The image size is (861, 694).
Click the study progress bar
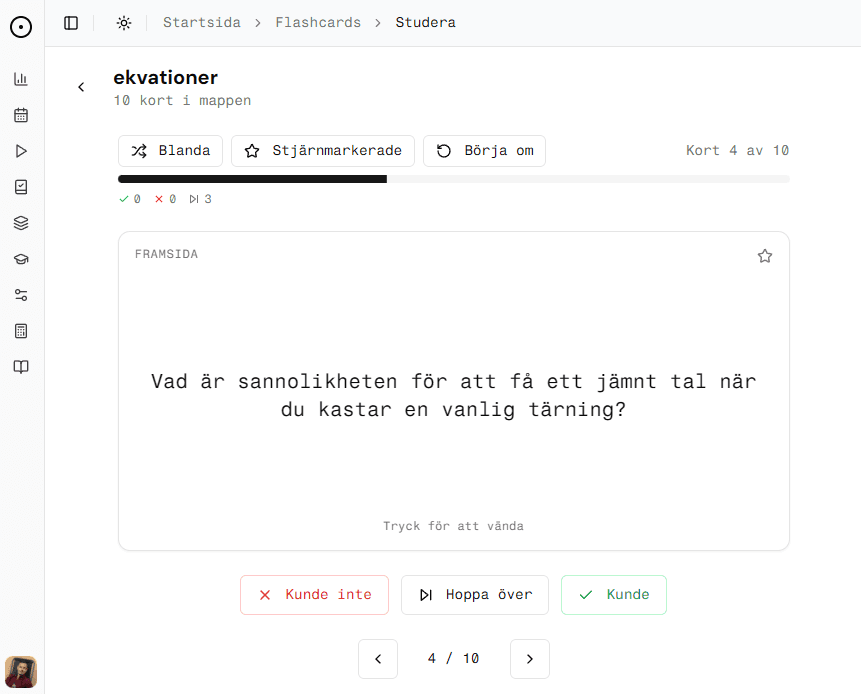[453, 179]
